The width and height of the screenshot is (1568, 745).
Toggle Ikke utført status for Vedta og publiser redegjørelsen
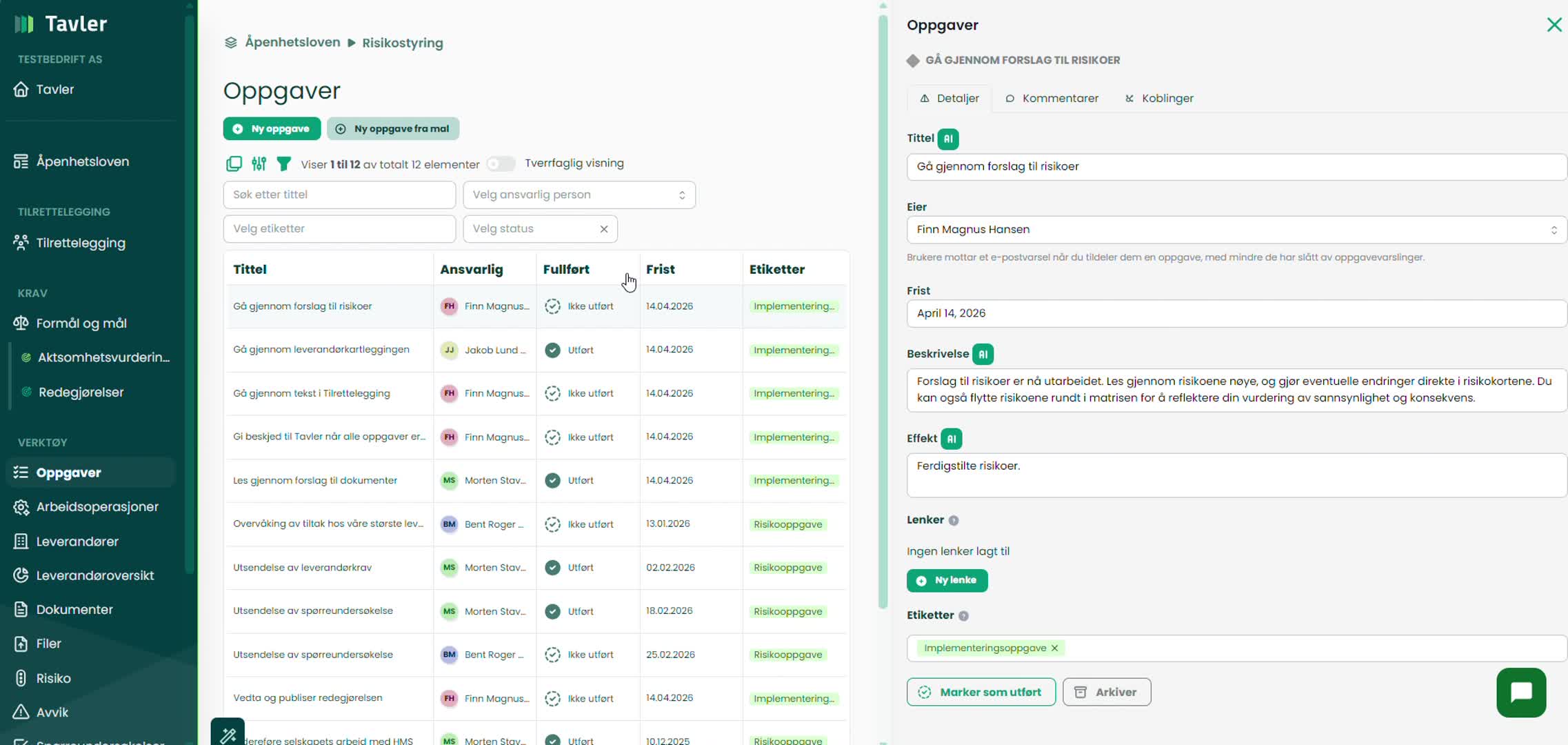552,698
